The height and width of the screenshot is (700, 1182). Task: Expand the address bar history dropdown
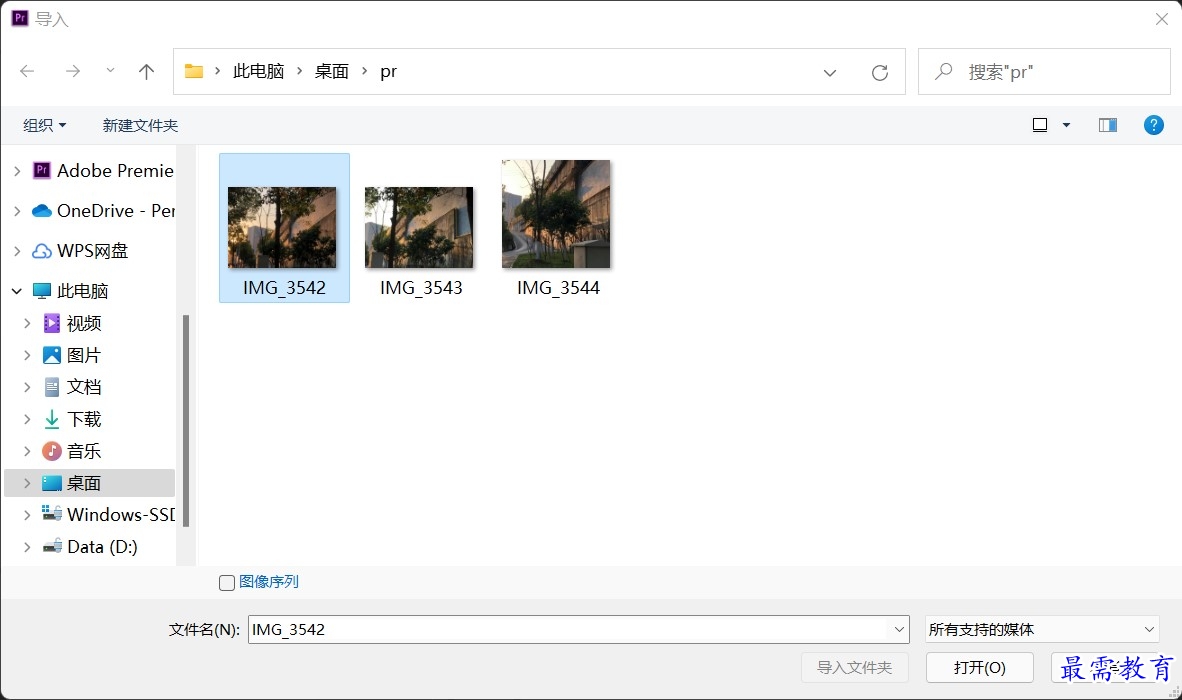[830, 72]
